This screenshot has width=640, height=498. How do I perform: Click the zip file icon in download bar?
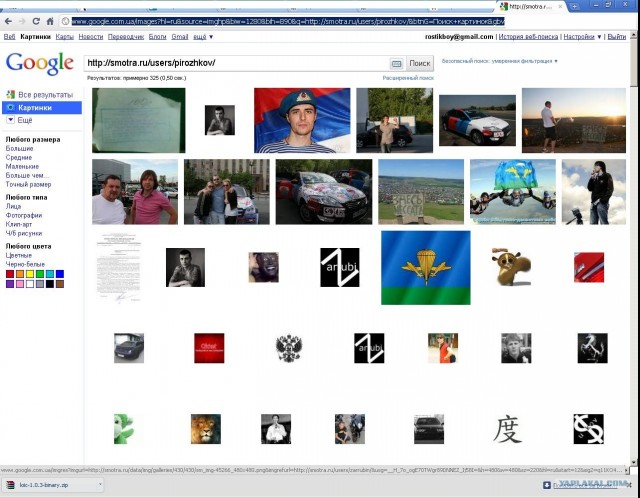(11, 485)
